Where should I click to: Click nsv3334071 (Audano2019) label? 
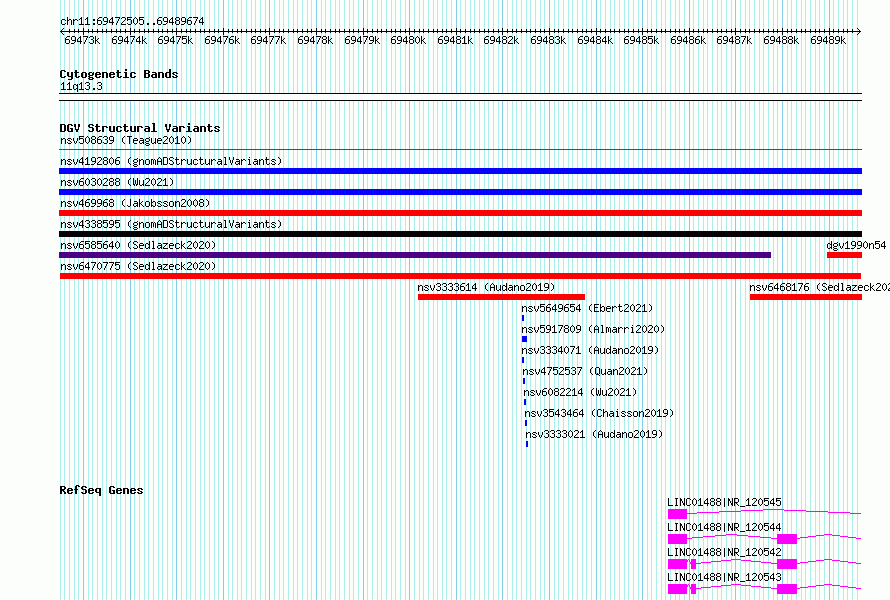(590, 350)
